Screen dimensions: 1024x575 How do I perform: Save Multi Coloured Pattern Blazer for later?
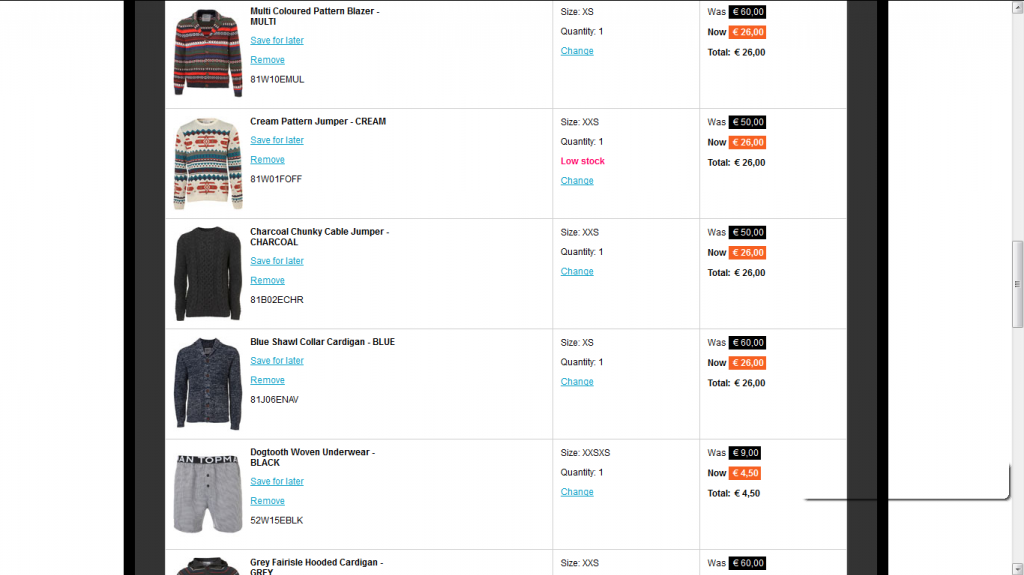coord(277,41)
